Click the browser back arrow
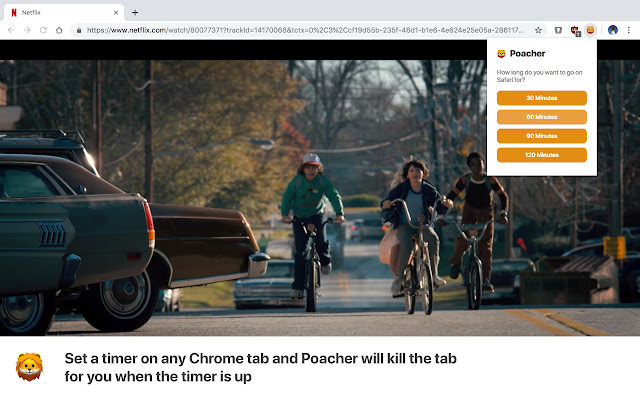This screenshot has width=640, height=400. [11, 30]
